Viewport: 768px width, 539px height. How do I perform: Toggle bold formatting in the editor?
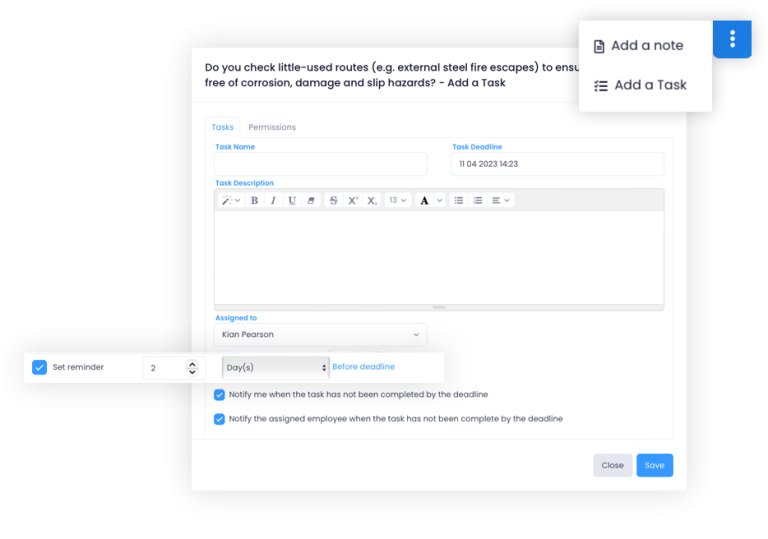point(254,200)
